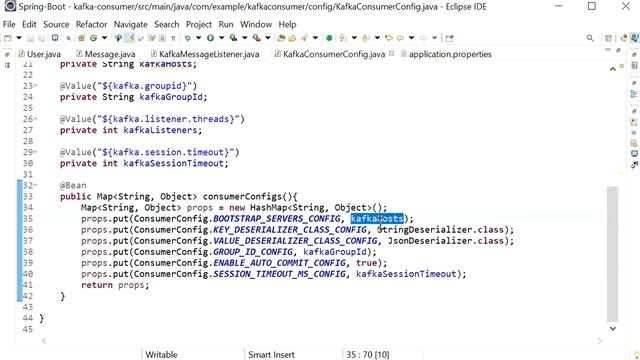The width and height of the screenshot is (640, 360).
Task: Open the Source menu
Action: tap(56, 24)
